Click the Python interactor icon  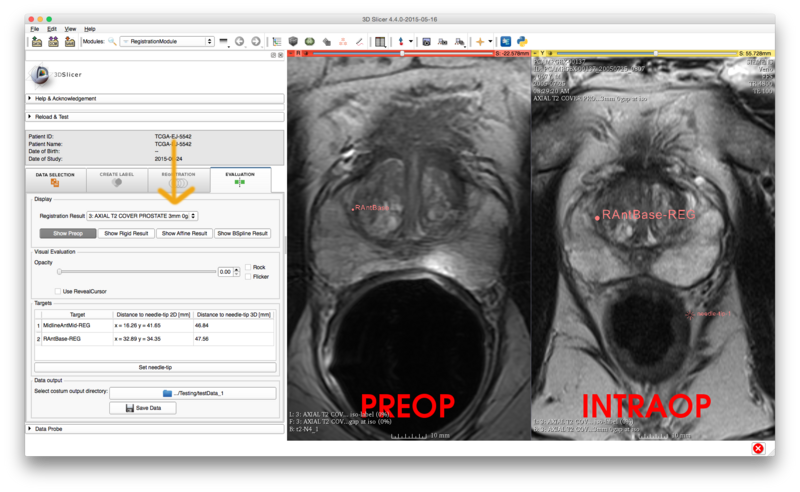522,42
